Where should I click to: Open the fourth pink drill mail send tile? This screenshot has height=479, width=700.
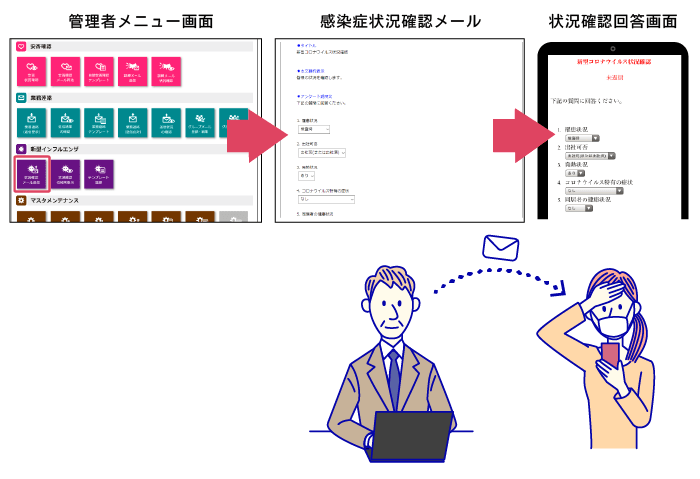[x=133, y=71]
